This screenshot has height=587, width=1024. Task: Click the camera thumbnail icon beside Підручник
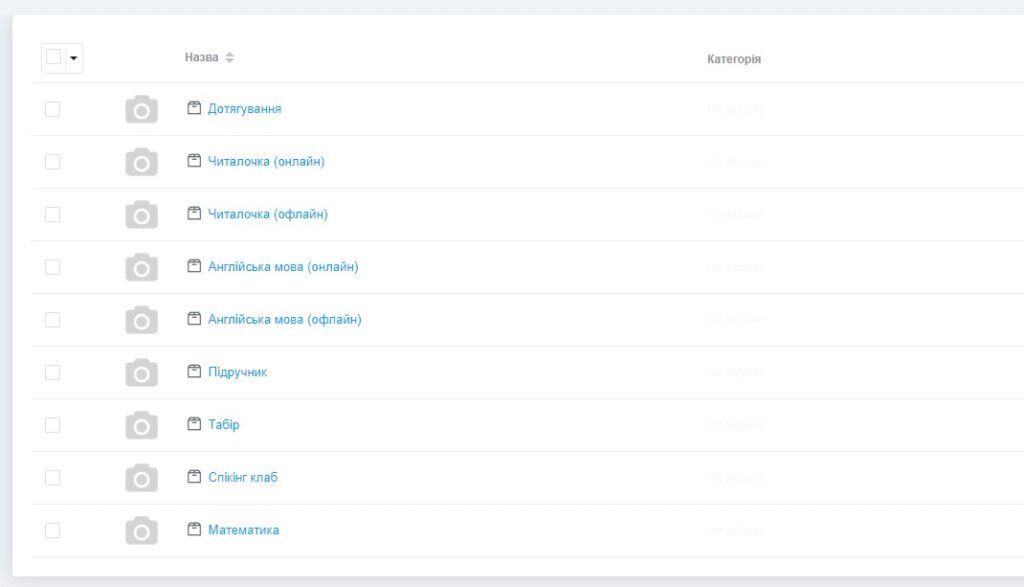coord(141,372)
